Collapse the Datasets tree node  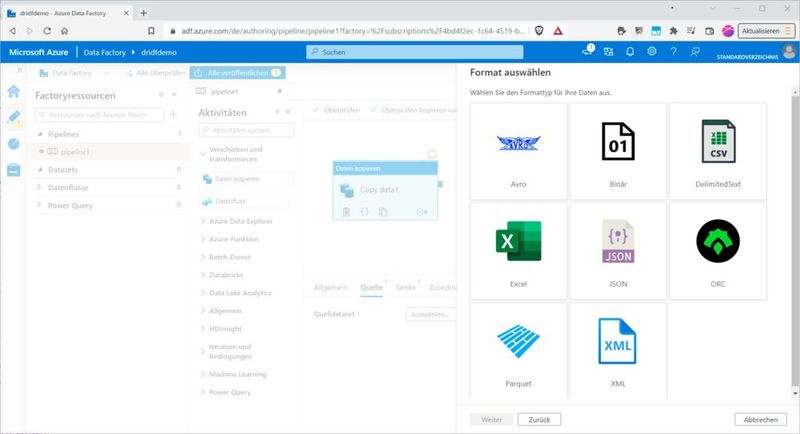pos(40,169)
